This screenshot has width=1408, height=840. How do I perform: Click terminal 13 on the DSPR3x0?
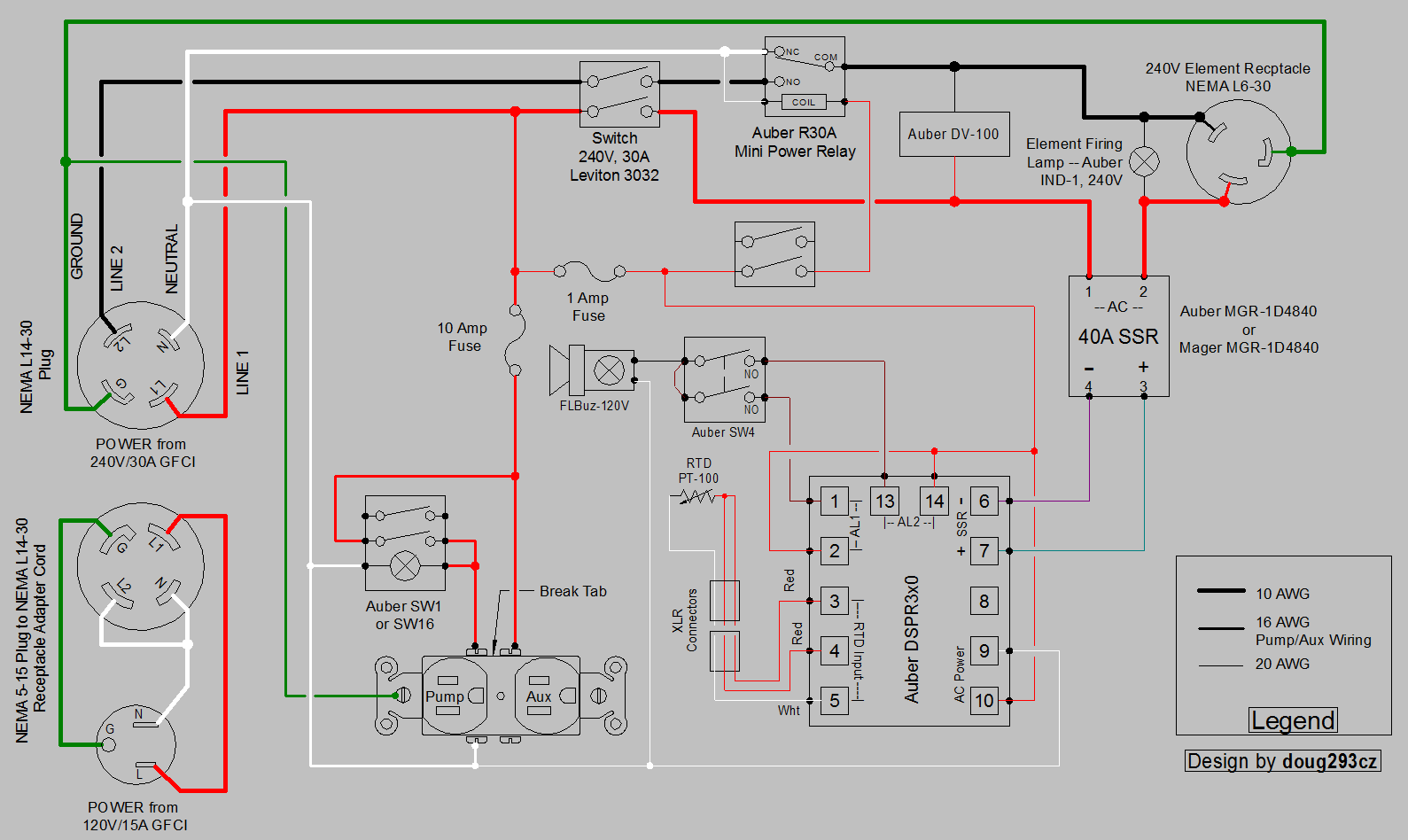click(885, 502)
